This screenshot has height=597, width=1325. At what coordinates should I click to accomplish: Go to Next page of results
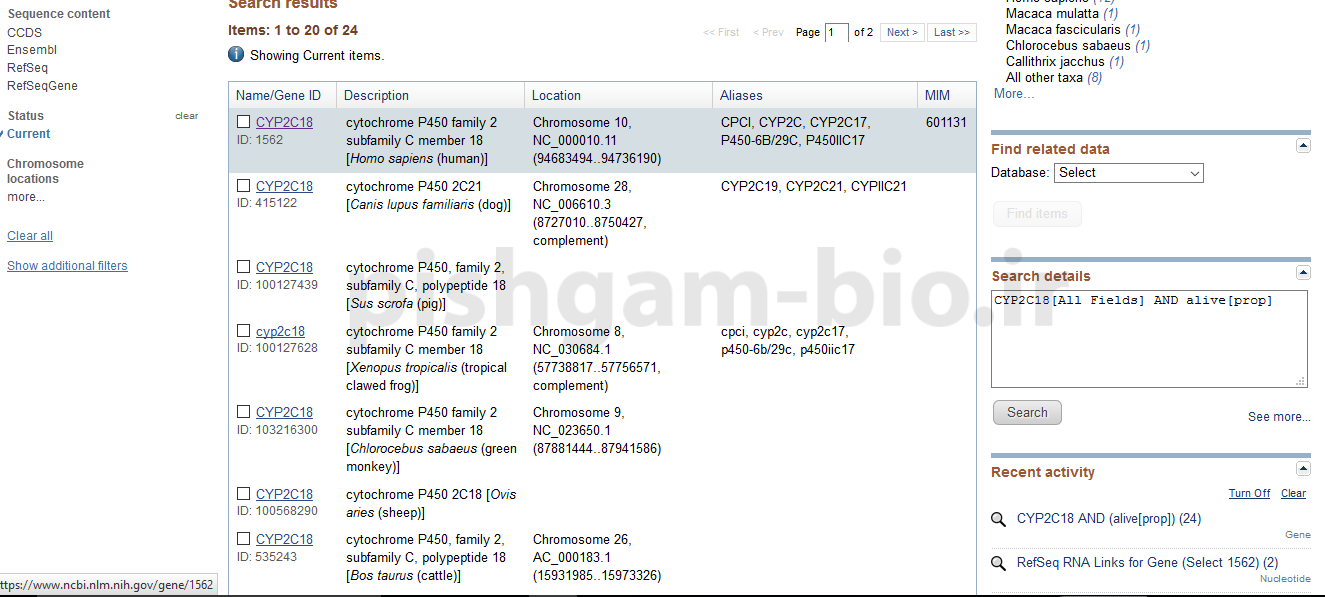901,32
